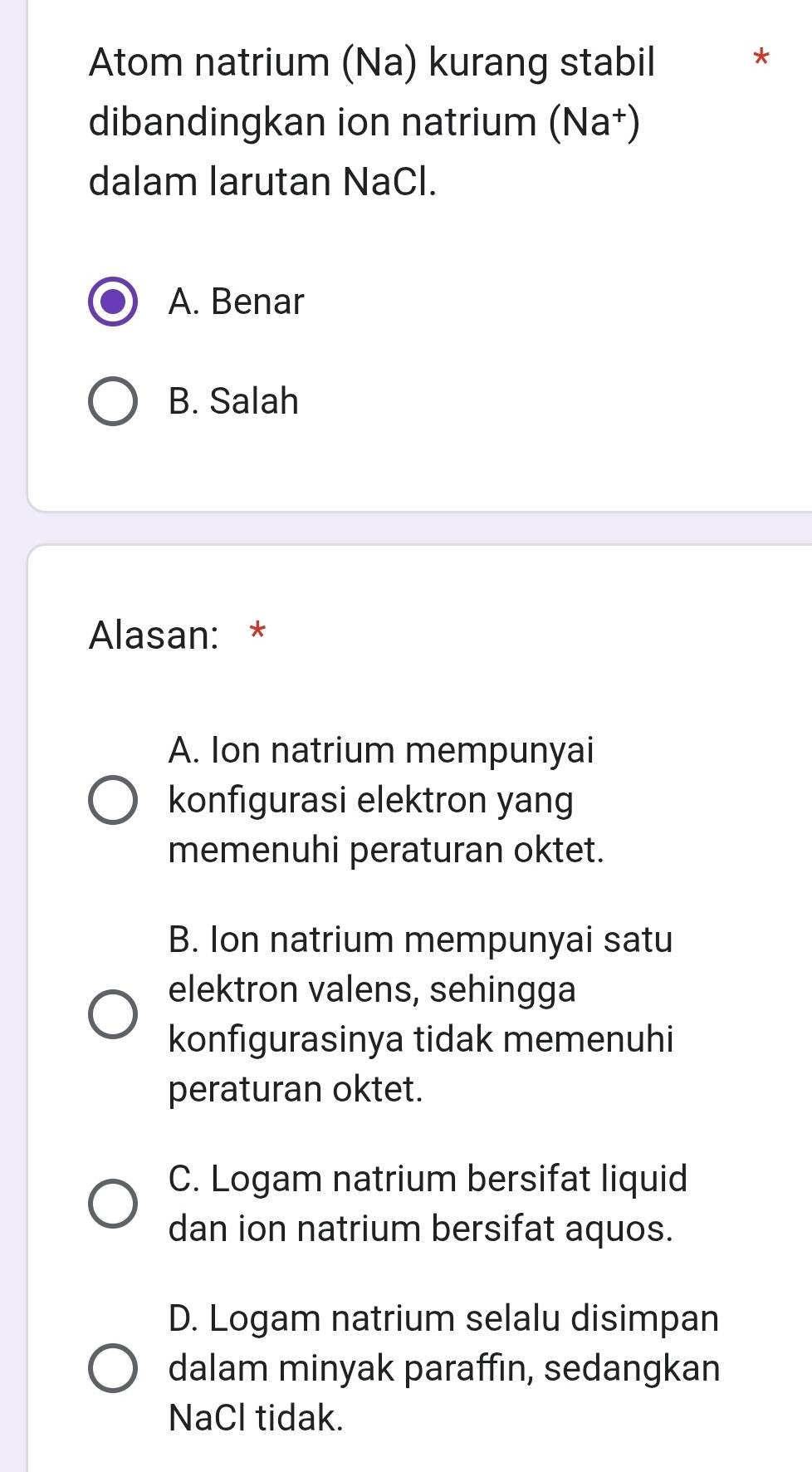Click the "dalam larutan NaCl." text line
Viewport: 812px width, 1472px height.
262,182
